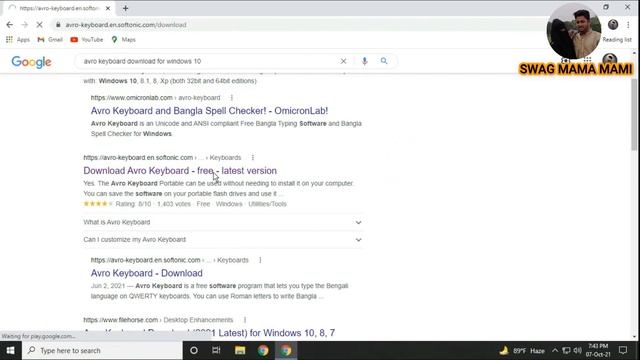This screenshot has height=360, width=640.
Task: Open options for filehorse.com result
Action: 244,320
